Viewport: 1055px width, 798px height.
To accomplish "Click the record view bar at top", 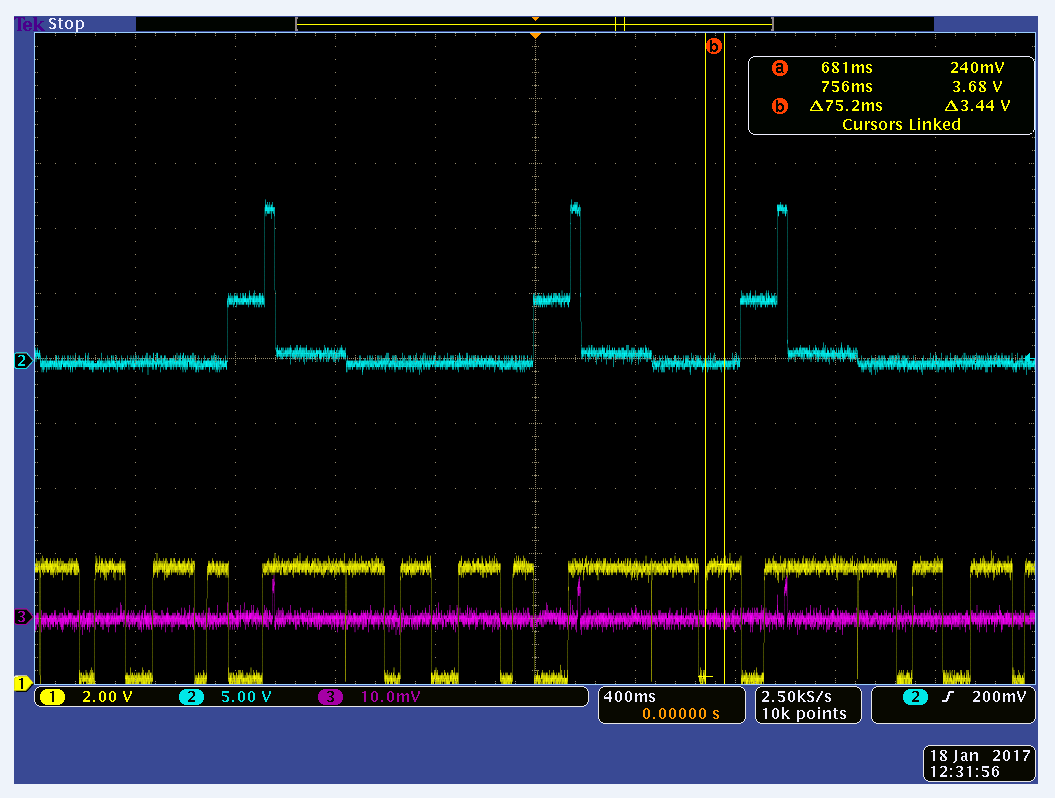I will (x=535, y=25).
